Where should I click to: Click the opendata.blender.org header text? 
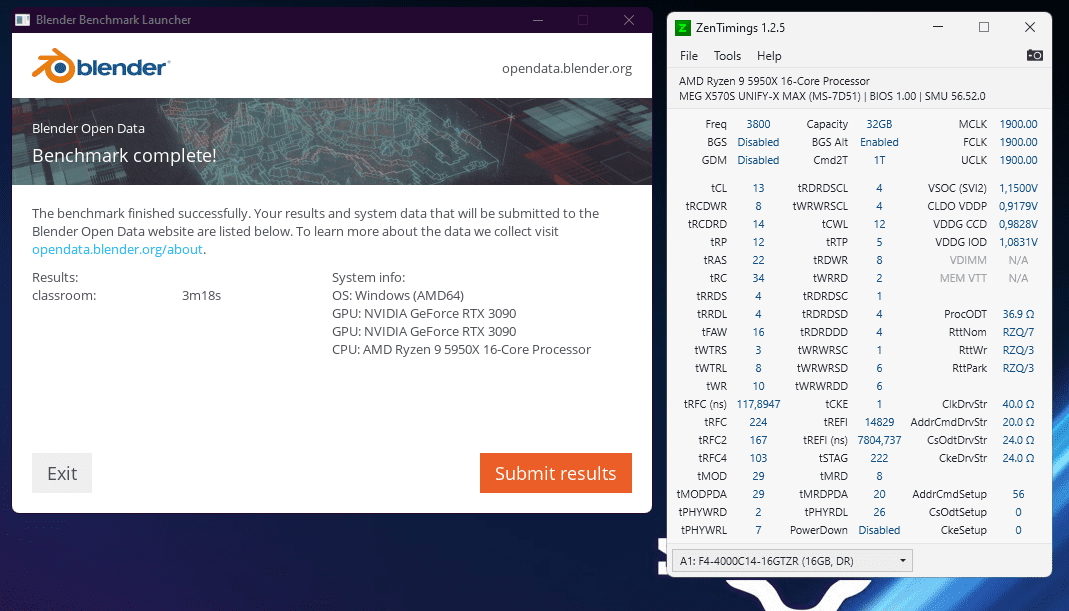567,68
